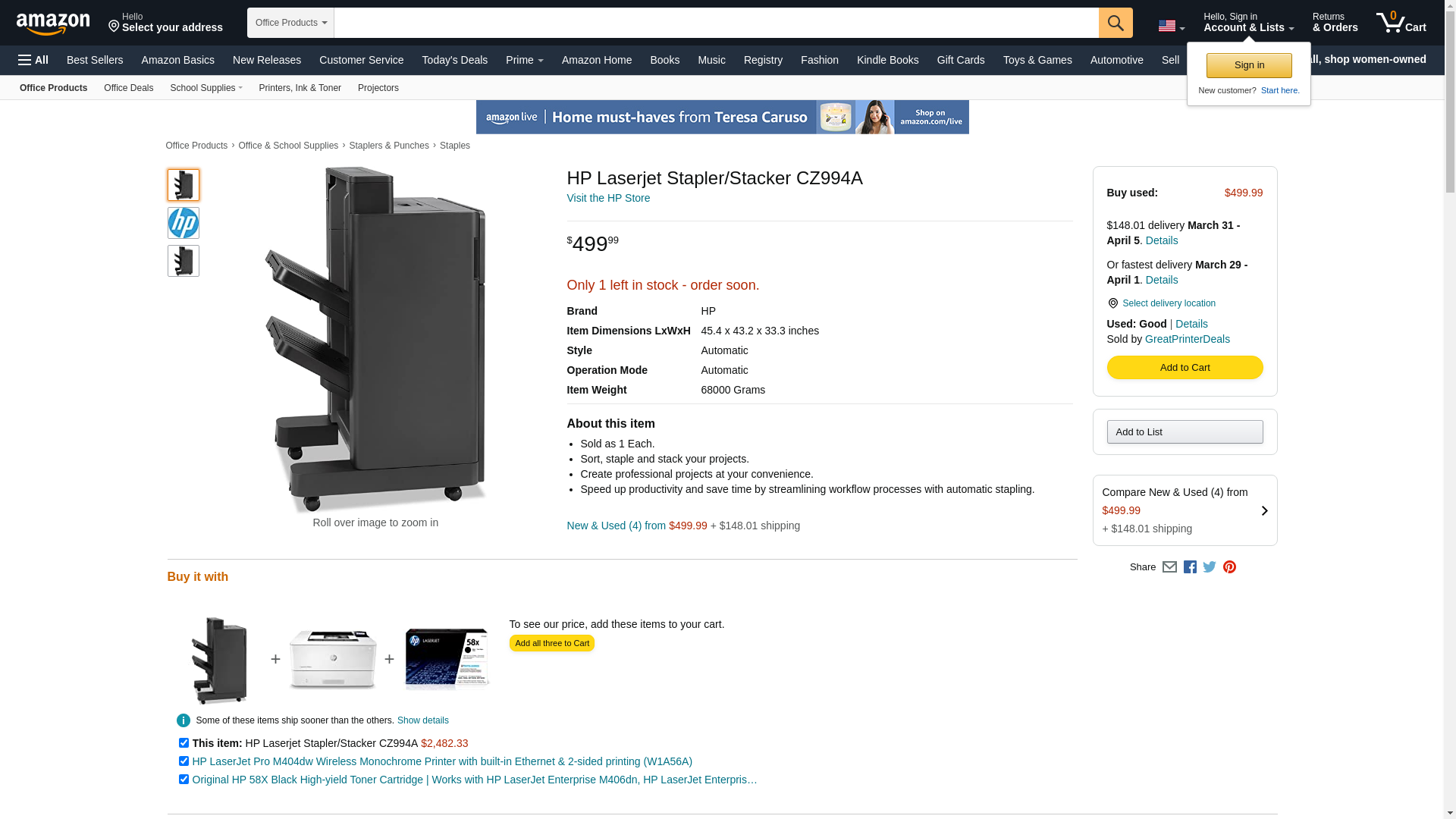Image resolution: width=1456 pixels, height=819 pixels.
Task: Visit the HP Store link
Action: coord(608,198)
